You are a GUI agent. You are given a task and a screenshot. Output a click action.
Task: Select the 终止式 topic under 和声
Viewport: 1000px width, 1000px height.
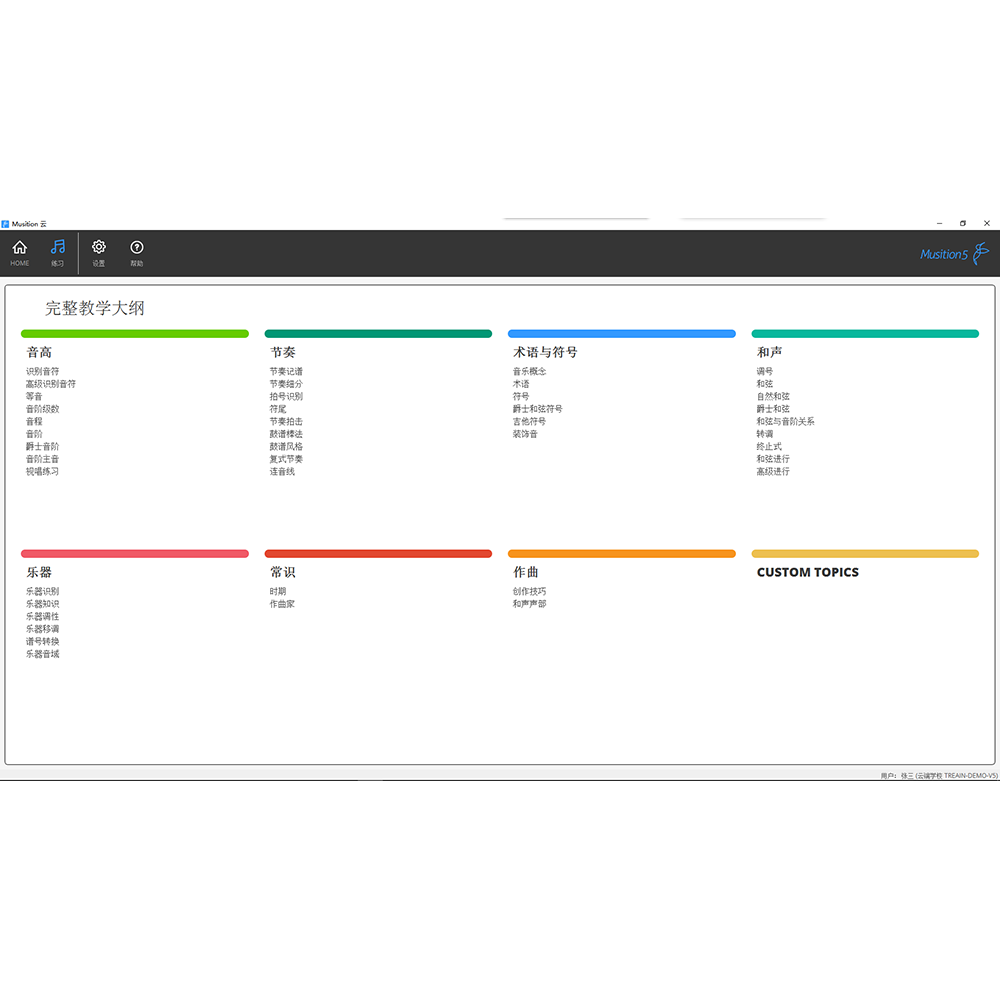(x=769, y=447)
